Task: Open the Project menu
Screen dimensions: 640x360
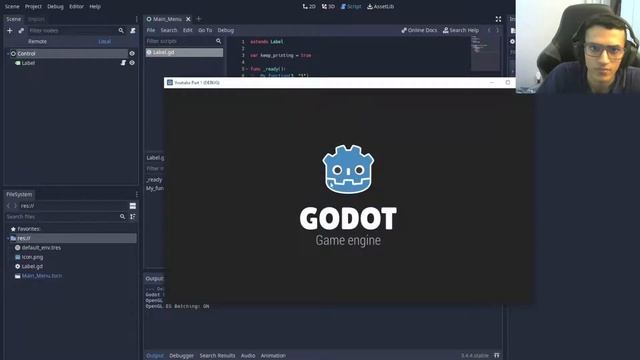Action: coord(33,7)
